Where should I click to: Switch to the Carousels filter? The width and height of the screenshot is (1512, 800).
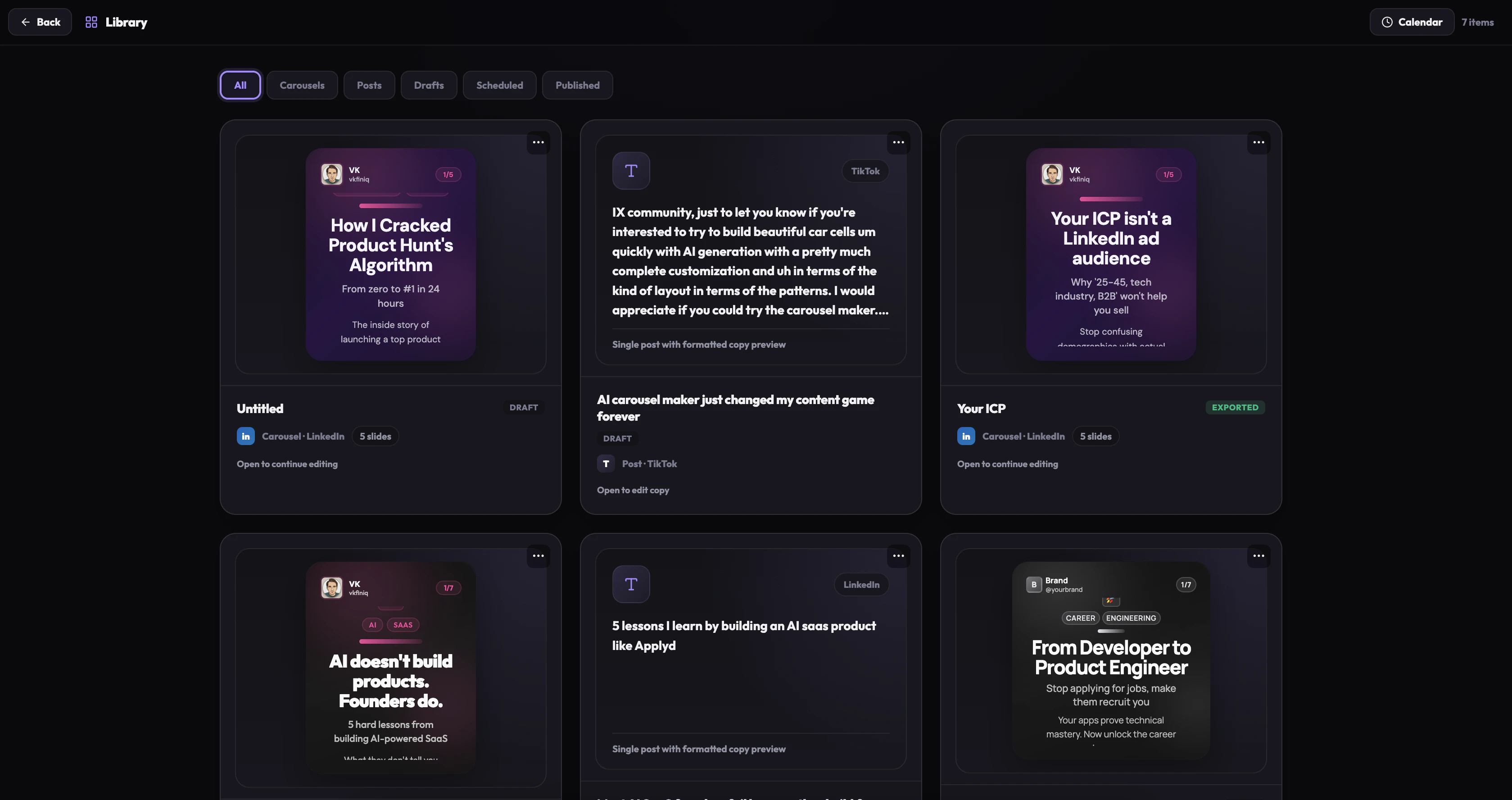(x=302, y=85)
